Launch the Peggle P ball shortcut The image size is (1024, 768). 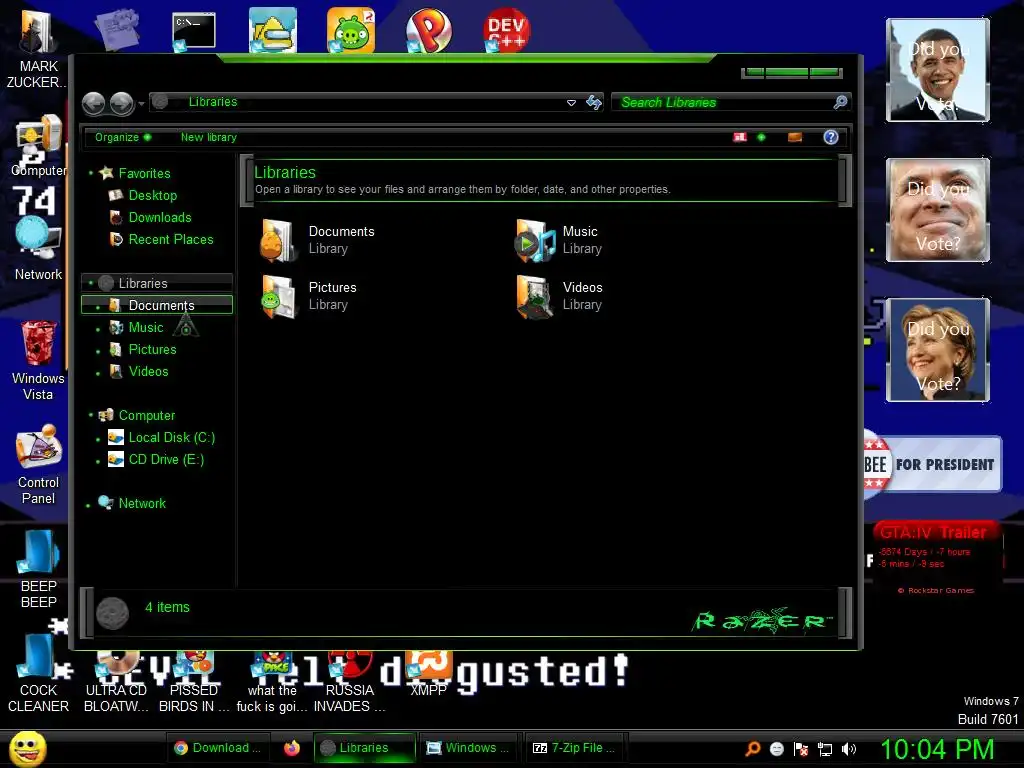point(428,30)
